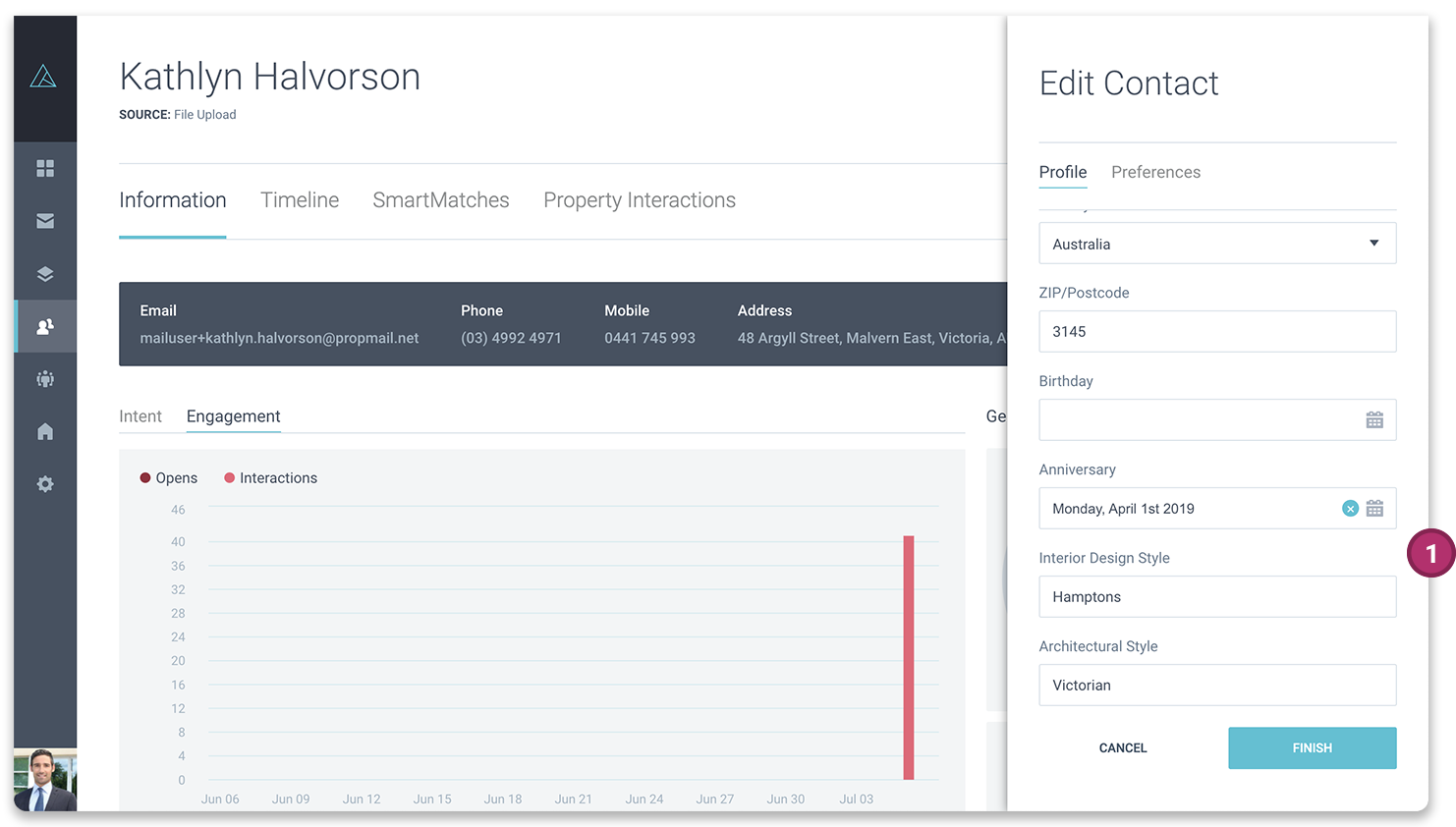Select the layers/segments icon in sidebar
Screen dimensions: 1456x827
[45, 273]
